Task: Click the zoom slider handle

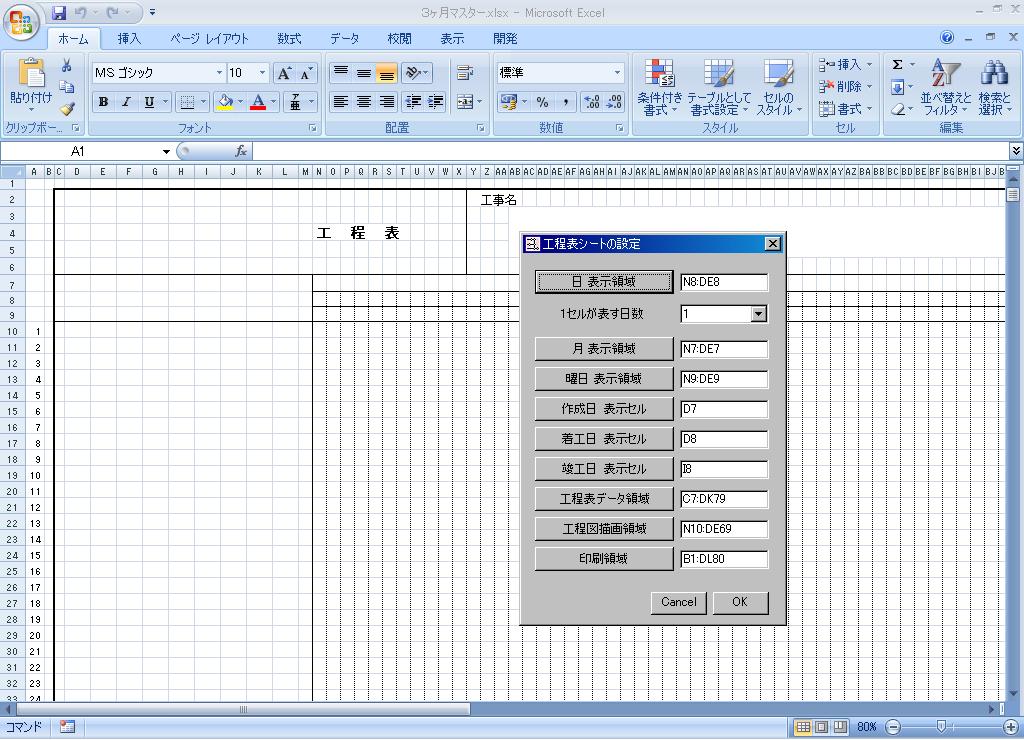Action: [941, 727]
